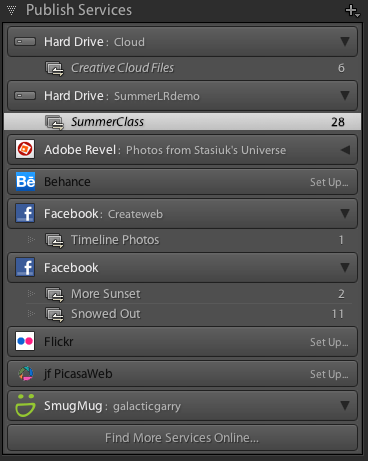Viewport: 368px width, 461px height.
Task: Select the SummerClass published collection
Action: (x=182, y=122)
